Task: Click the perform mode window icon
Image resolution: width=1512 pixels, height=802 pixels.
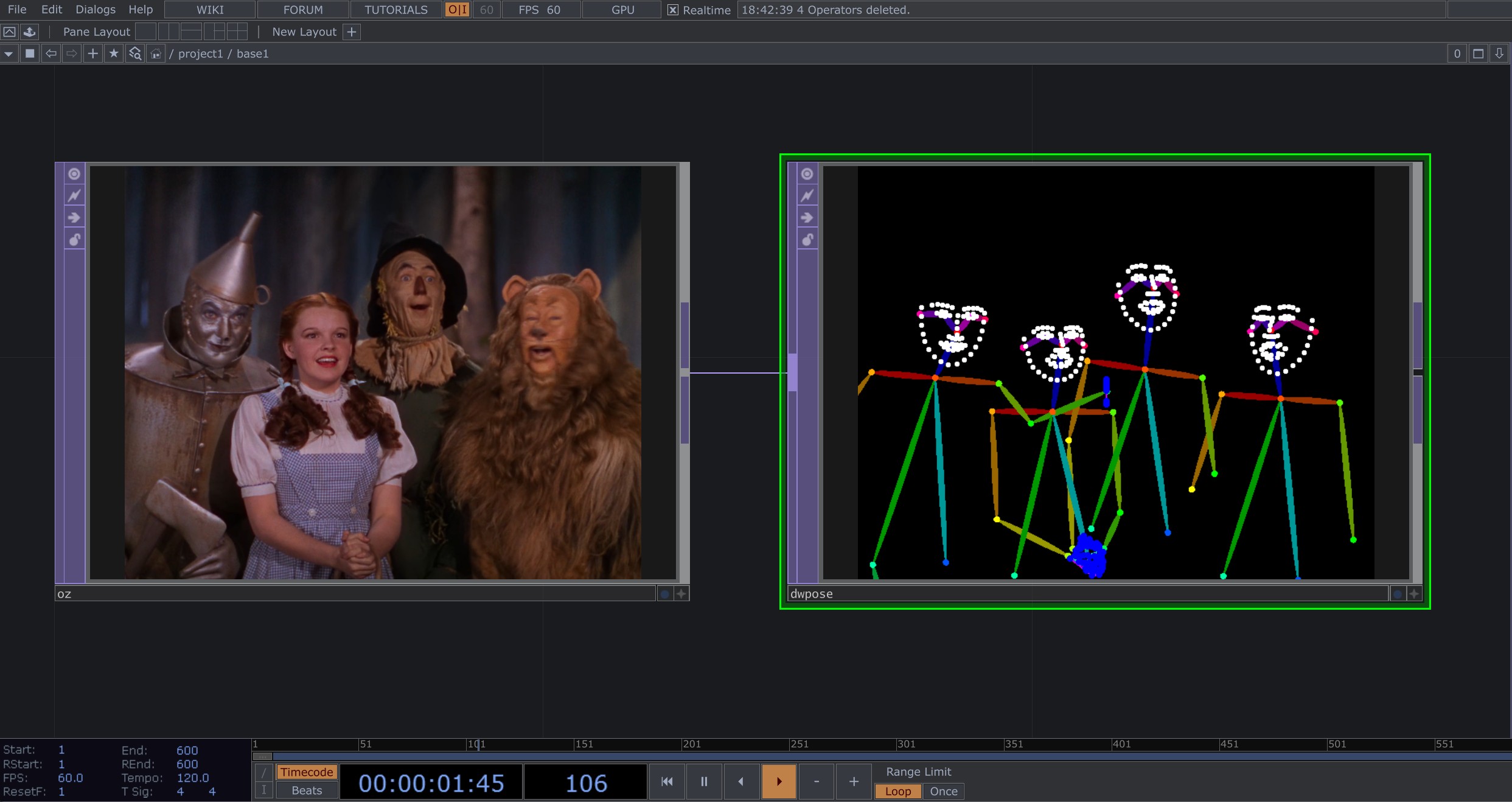Action: (10, 32)
